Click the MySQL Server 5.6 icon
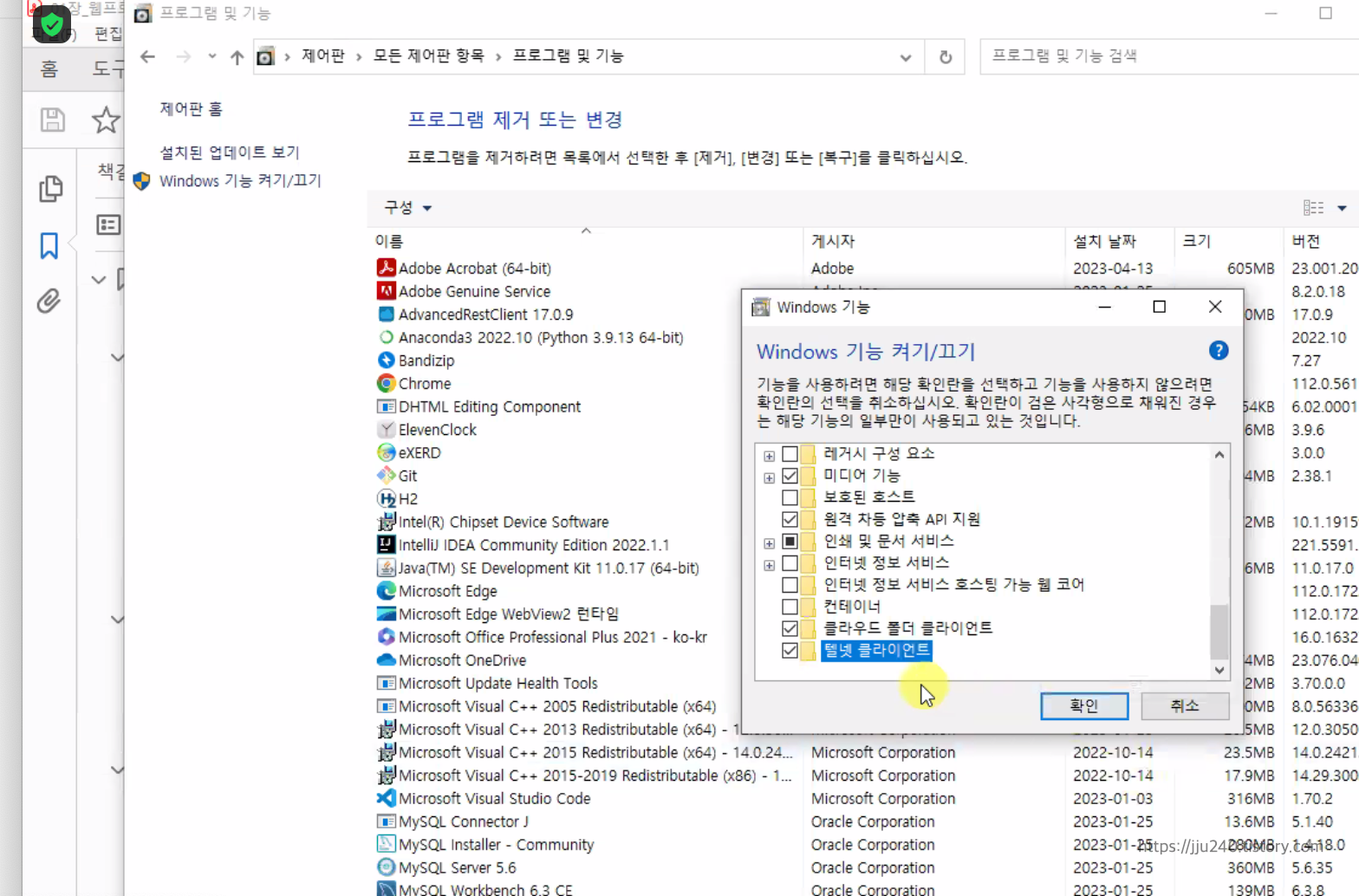The width and height of the screenshot is (1359, 896). click(386, 867)
